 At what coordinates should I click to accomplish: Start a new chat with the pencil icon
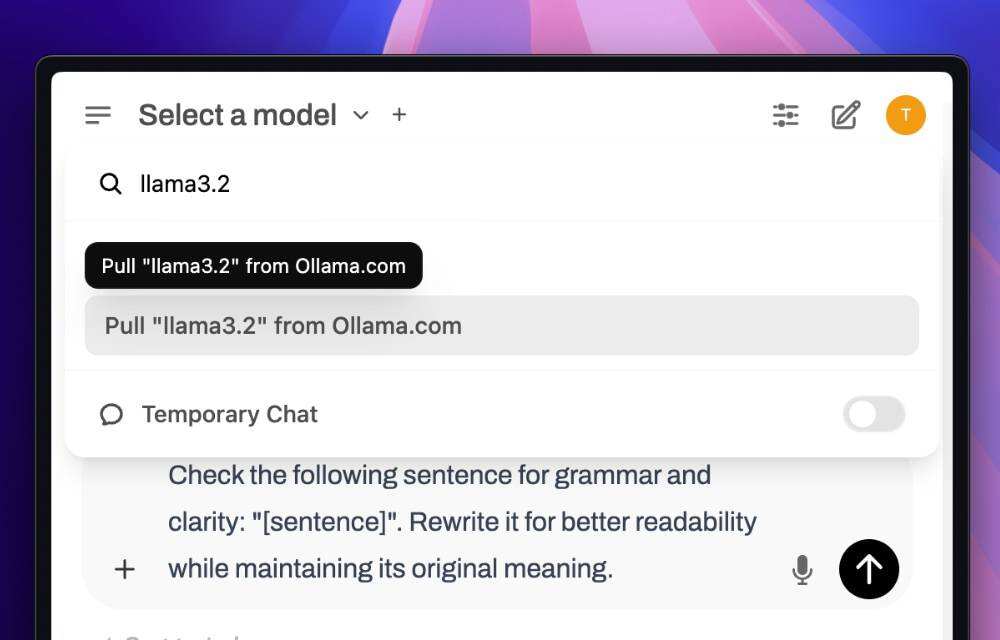coord(846,115)
